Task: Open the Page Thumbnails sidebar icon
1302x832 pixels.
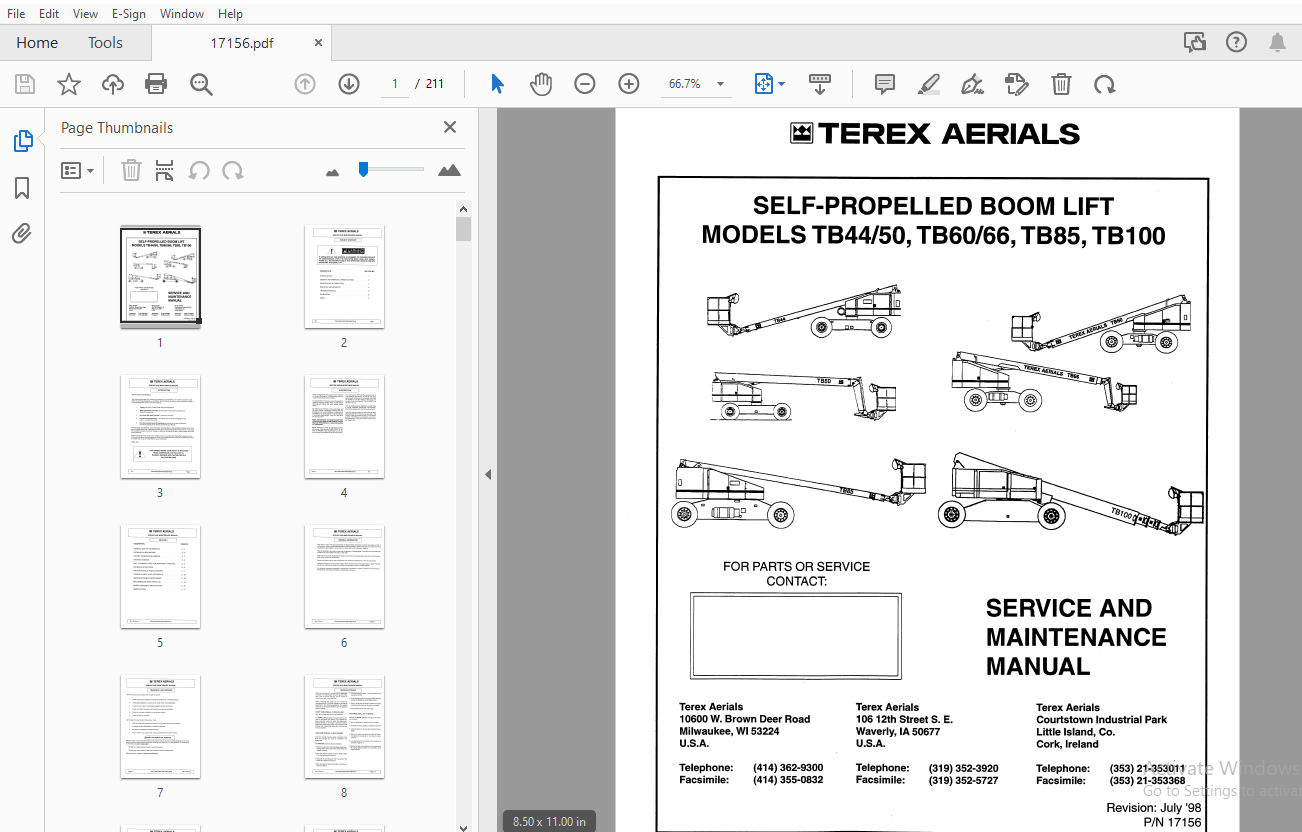Action: coord(22,142)
